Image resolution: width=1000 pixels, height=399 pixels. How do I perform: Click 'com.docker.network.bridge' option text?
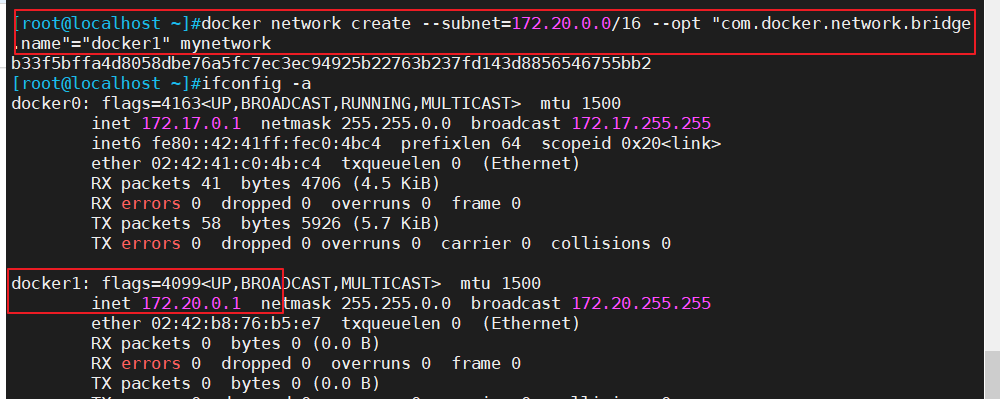846,24
